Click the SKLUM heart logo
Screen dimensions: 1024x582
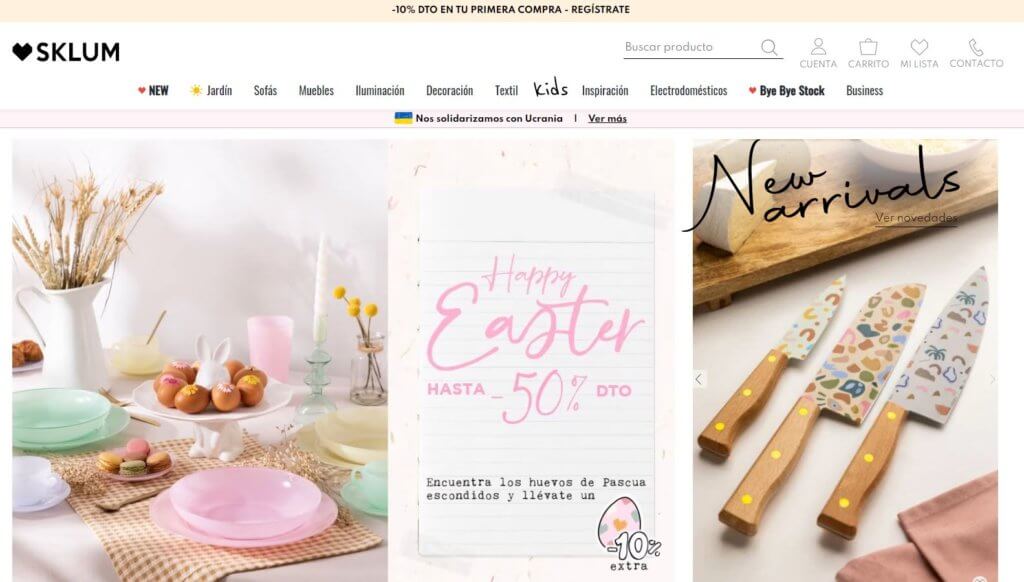(x=66, y=52)
